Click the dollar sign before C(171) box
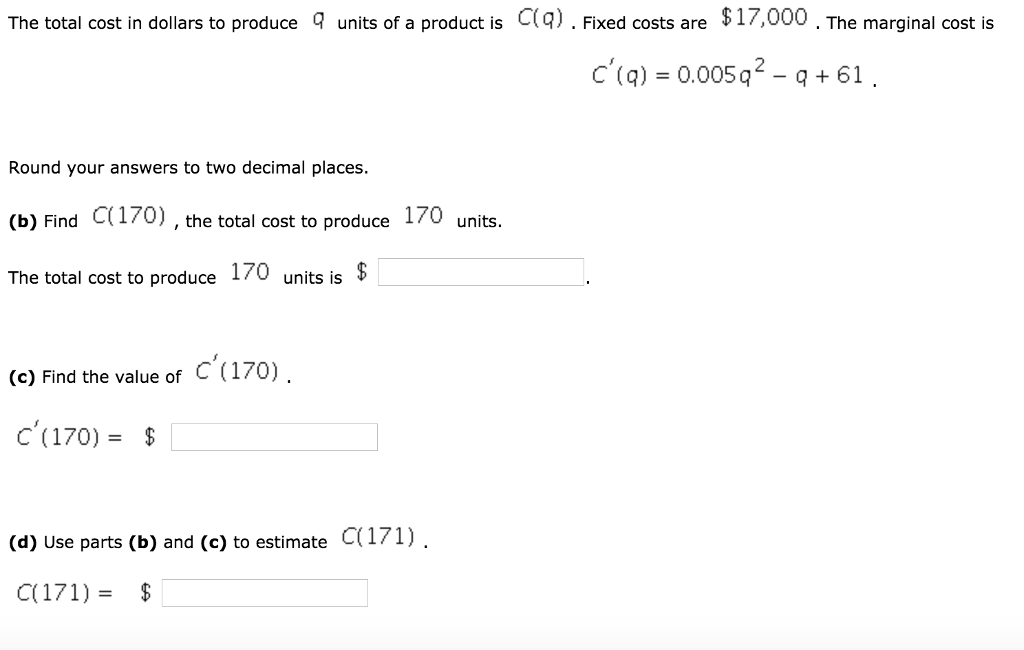 (x=145, y=591)
